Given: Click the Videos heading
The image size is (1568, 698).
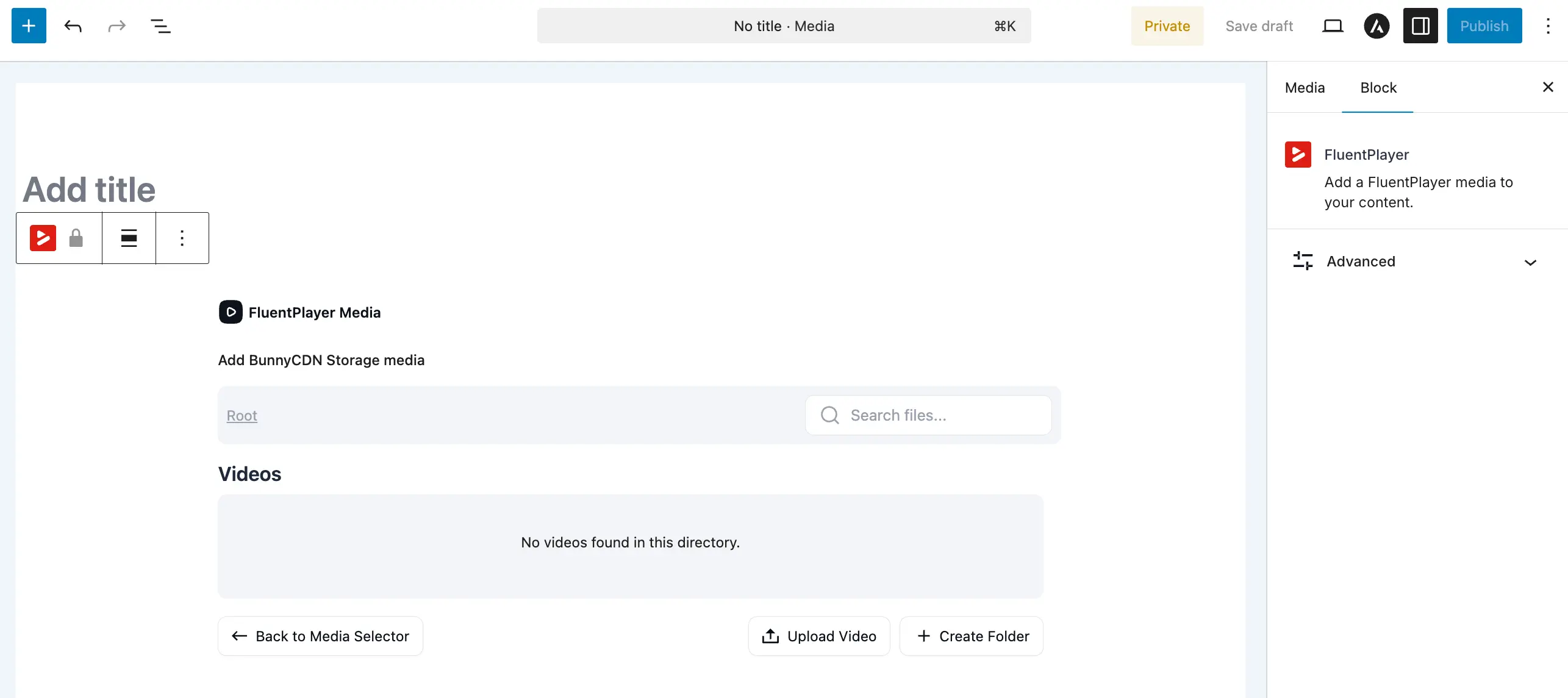Looking at the screenshot, I should click(x=249, y=474).
